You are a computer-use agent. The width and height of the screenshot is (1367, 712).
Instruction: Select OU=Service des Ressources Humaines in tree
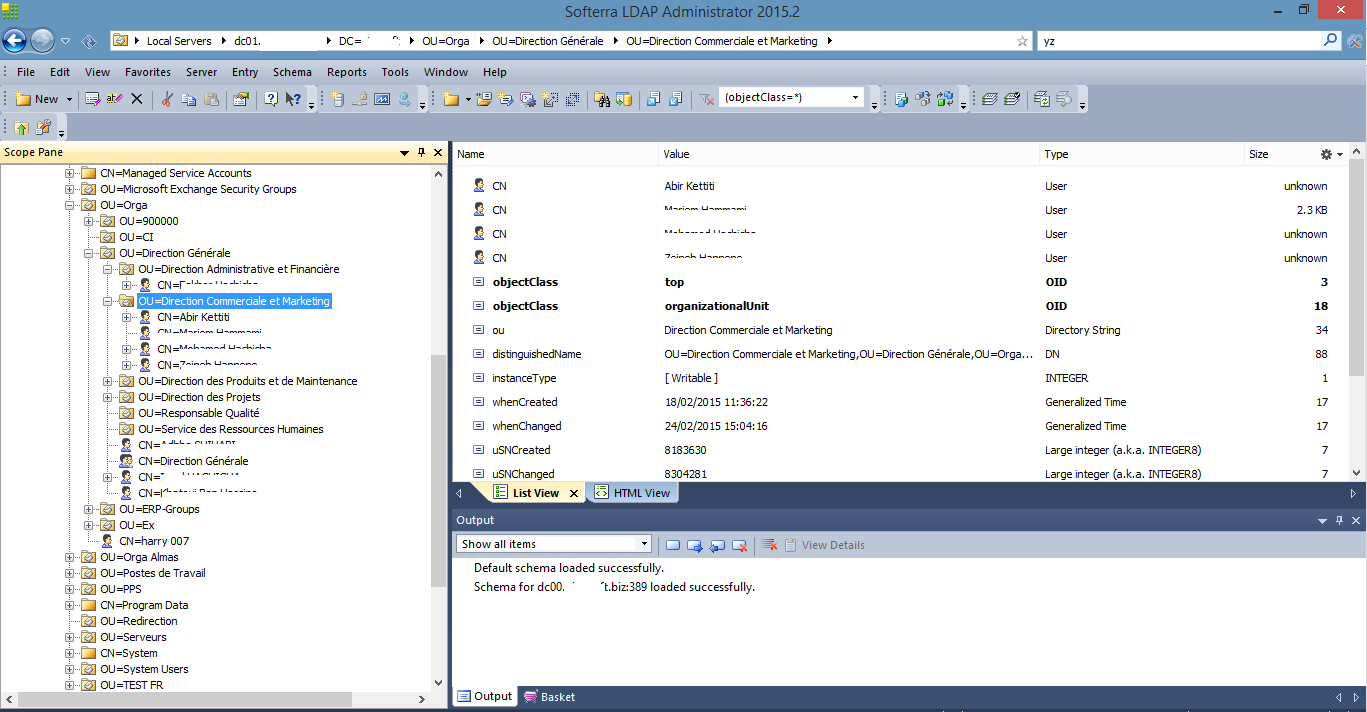pos(231,429)
